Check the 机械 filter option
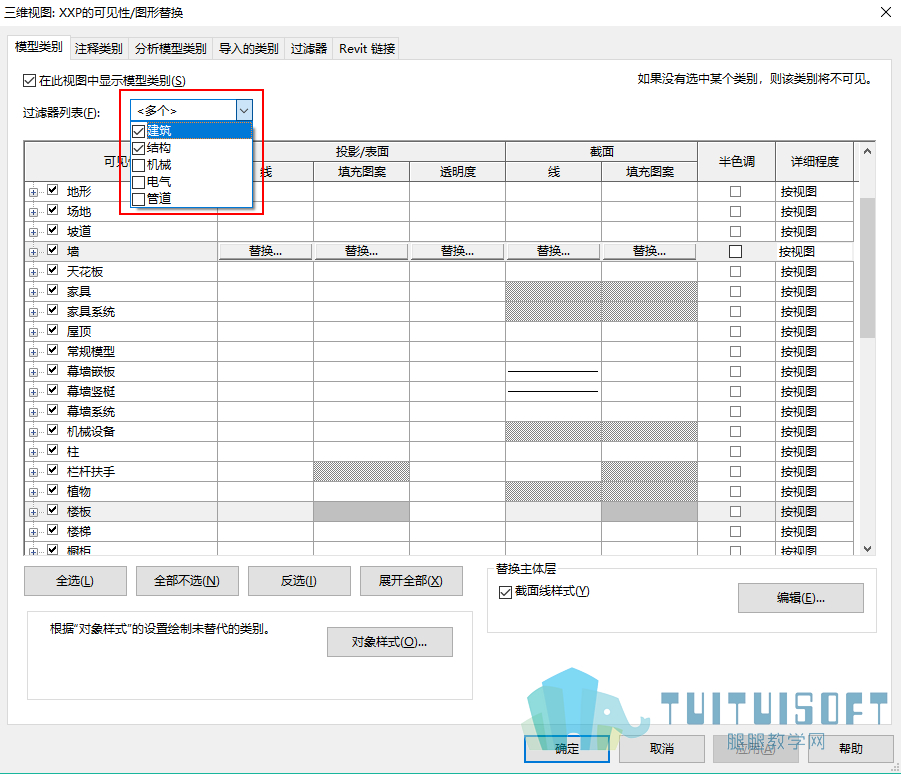The height and width of the screenshot is (774, 901). tap(138, 165)
